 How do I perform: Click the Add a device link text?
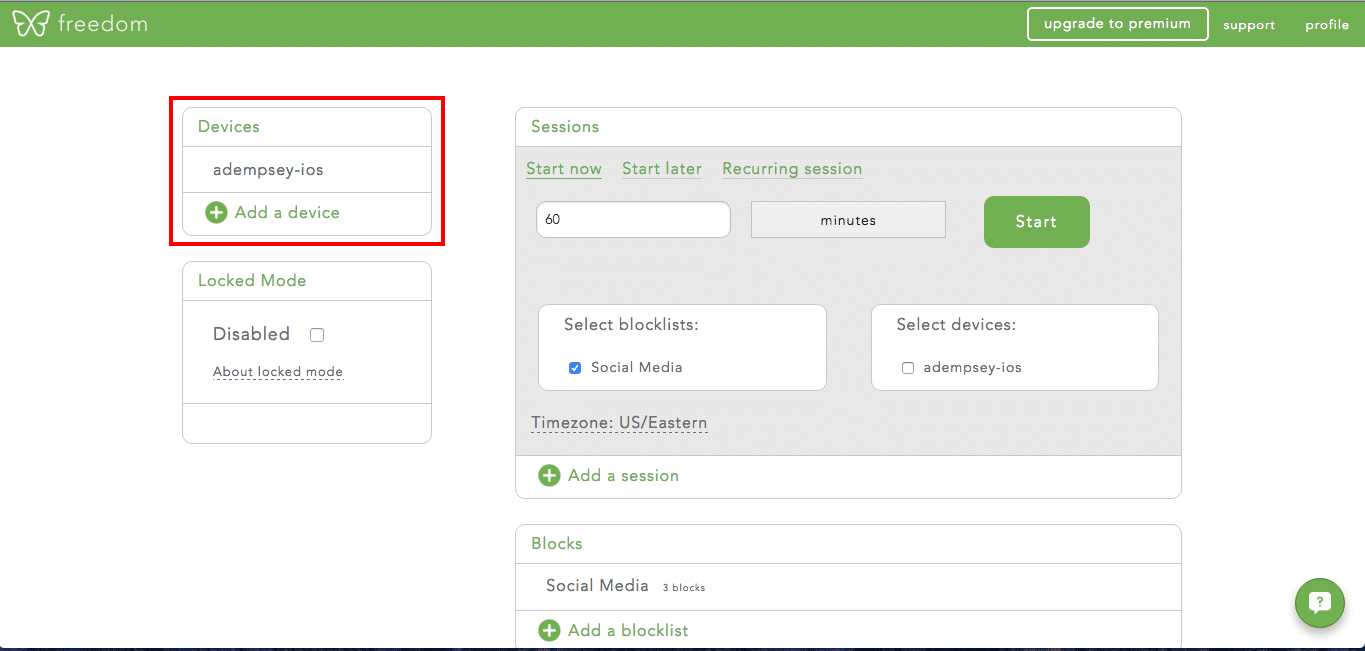287,212
